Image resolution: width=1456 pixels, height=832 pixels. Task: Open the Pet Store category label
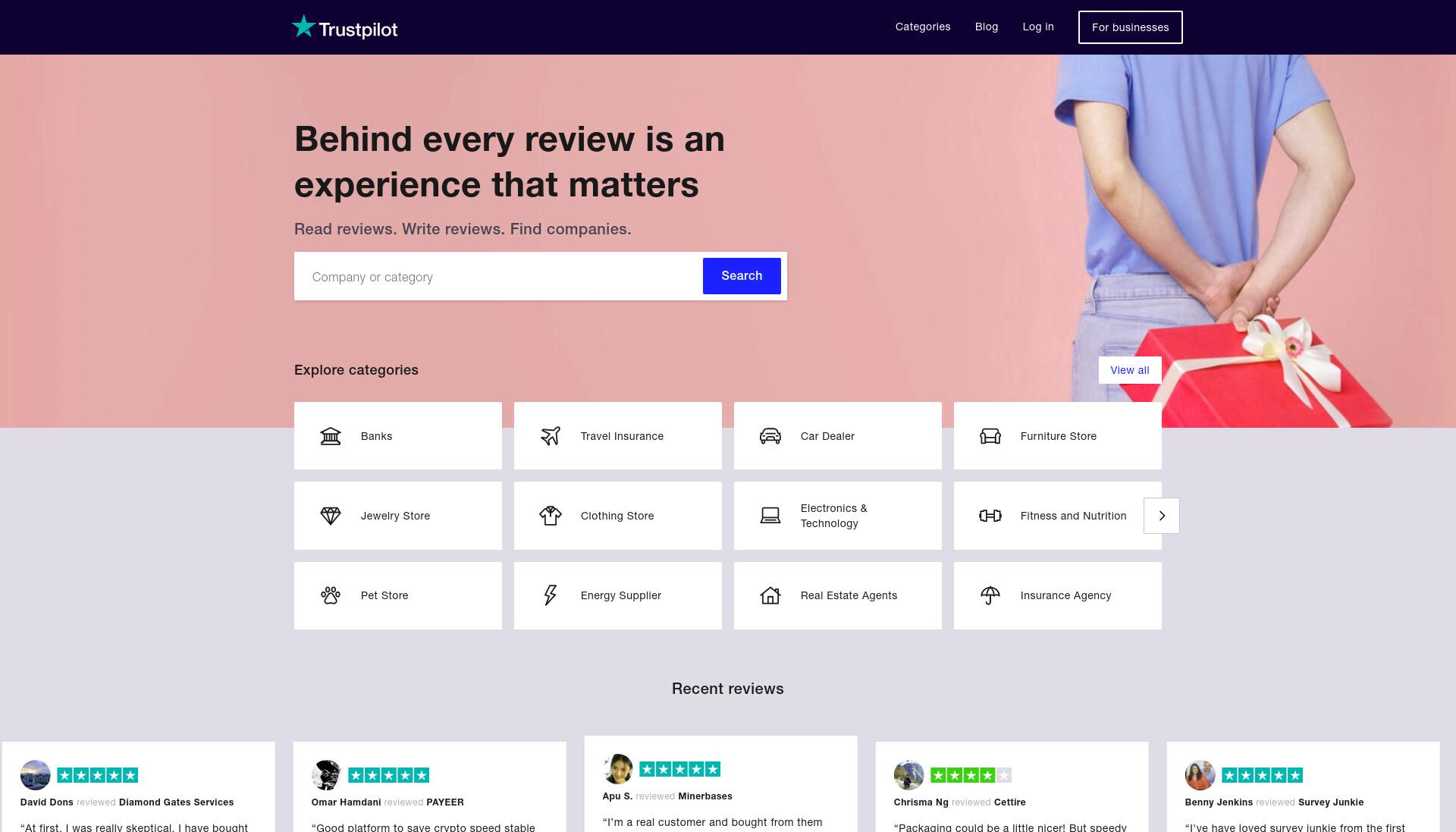coord(384,595)
